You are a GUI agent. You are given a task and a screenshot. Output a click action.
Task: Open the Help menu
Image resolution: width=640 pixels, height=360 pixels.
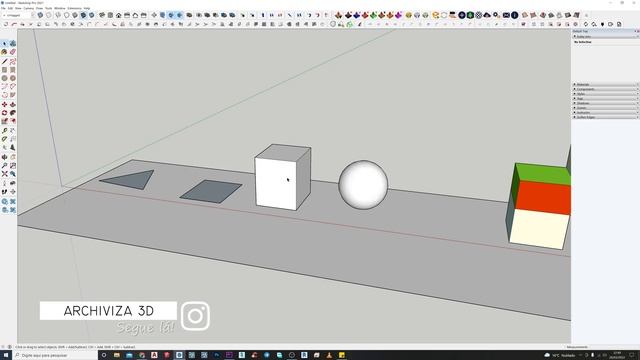[87, 8]
